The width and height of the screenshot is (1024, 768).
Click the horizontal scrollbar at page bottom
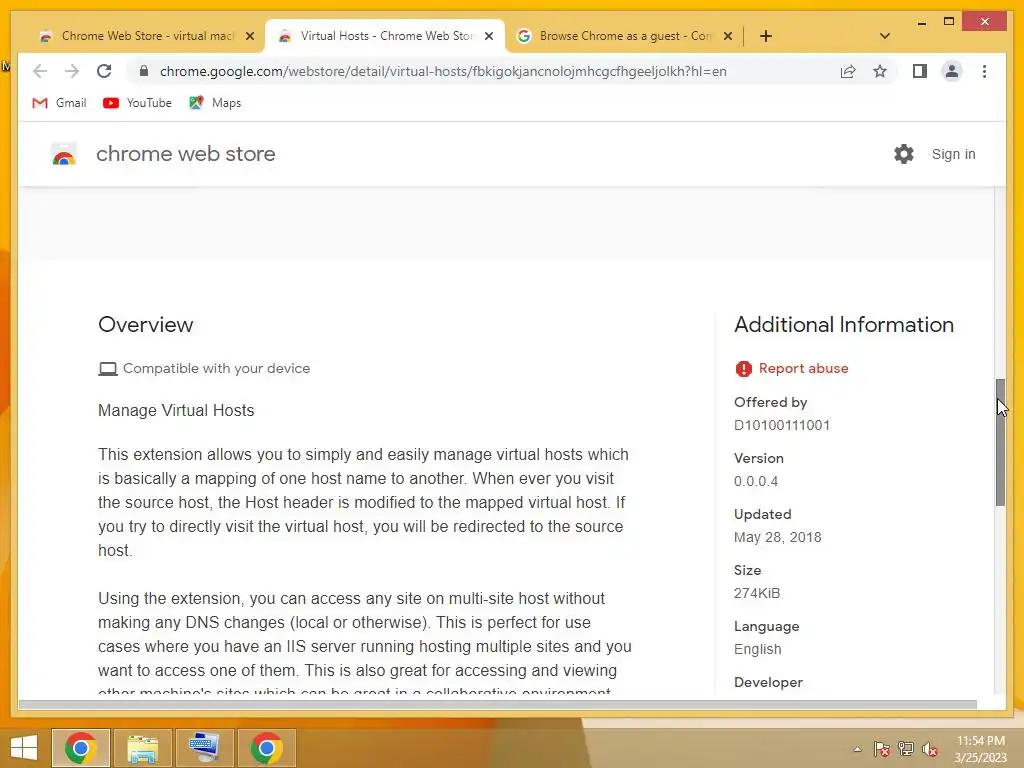498,705
